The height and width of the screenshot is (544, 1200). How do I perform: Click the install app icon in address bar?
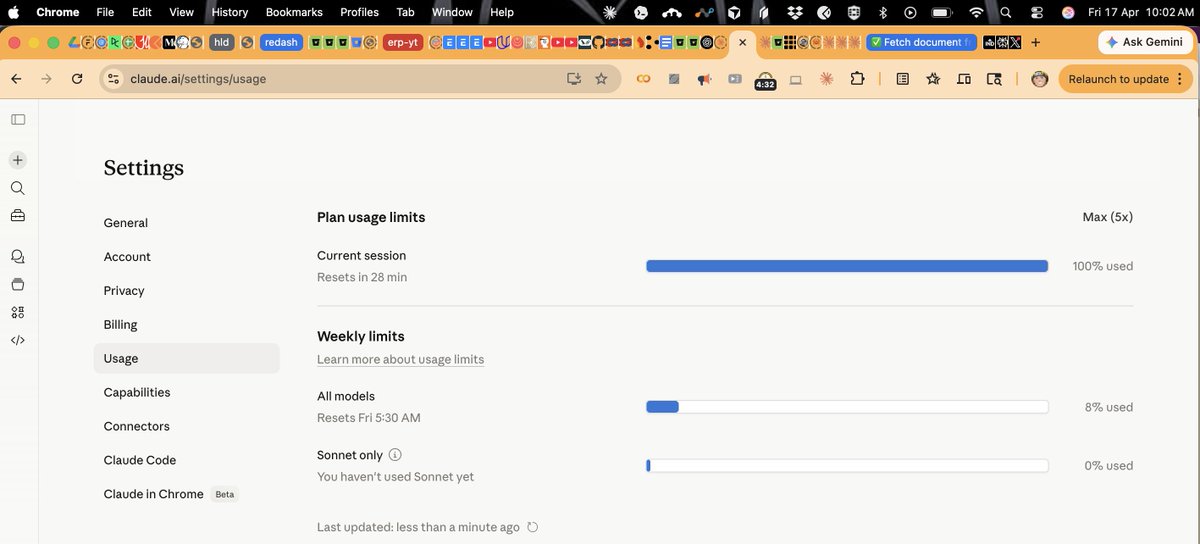[x=573, y=79]
